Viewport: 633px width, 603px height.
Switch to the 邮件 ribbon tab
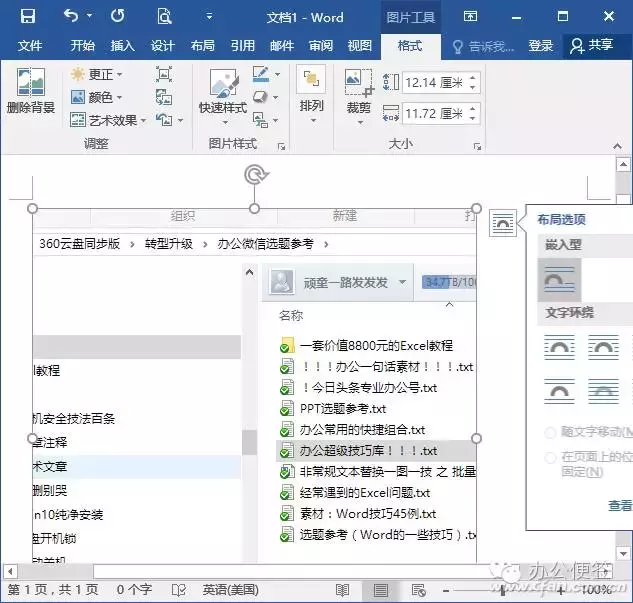[282, 46]
